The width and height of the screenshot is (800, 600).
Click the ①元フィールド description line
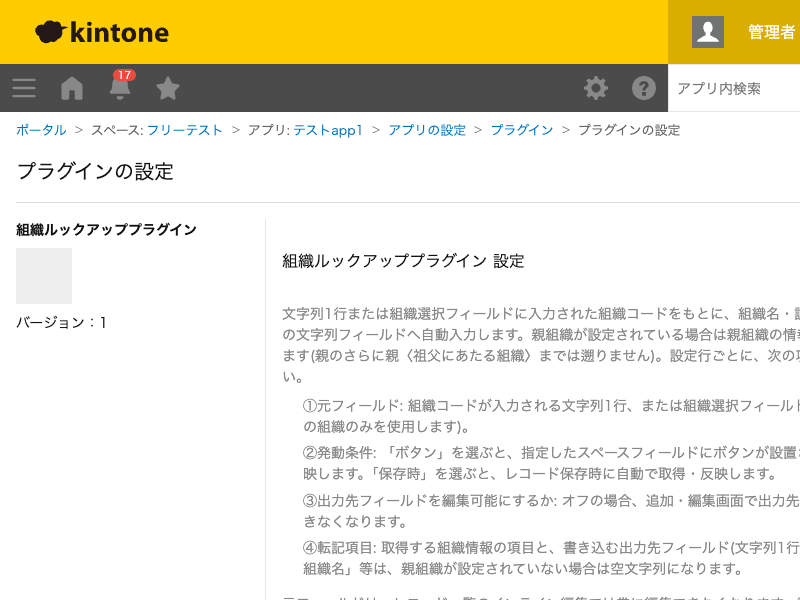[x=551, y=416]
